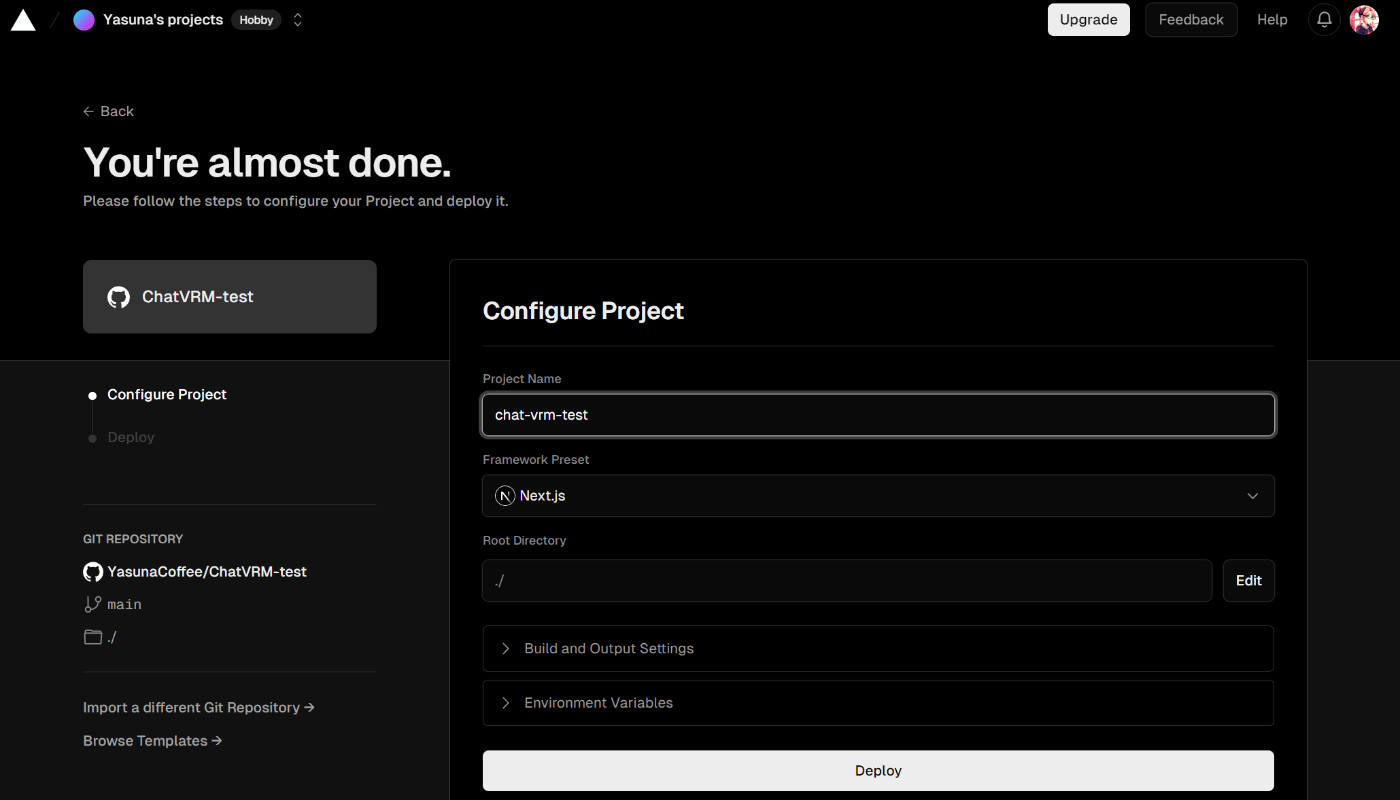1400x800 pixels.
Task: Click the Yasuna's projects gradient avatar
Action: pyautogui.click(x=84, y=20)
